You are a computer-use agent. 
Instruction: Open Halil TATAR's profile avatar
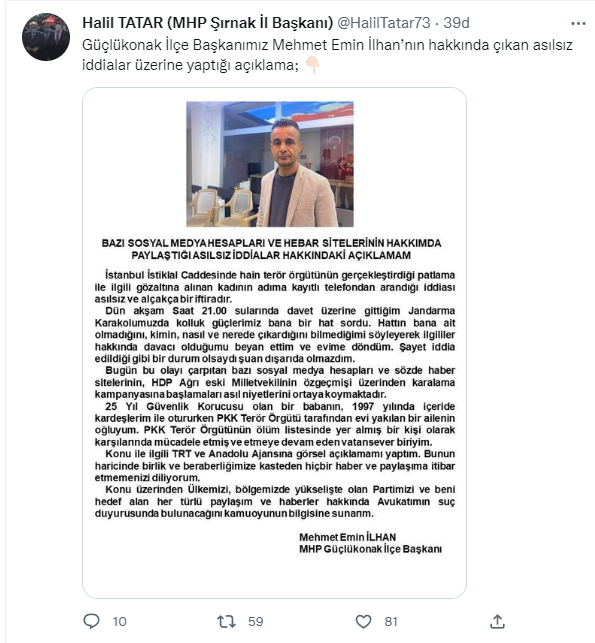click(46, 37)
